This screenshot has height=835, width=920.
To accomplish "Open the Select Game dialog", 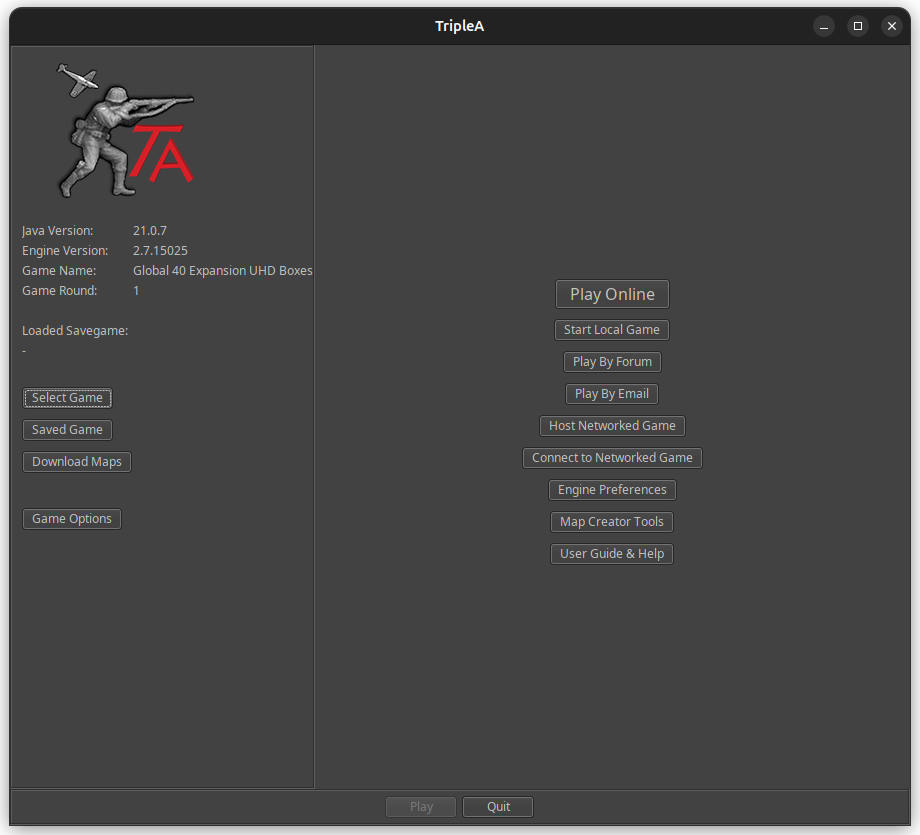I will (x=67, y=397).
